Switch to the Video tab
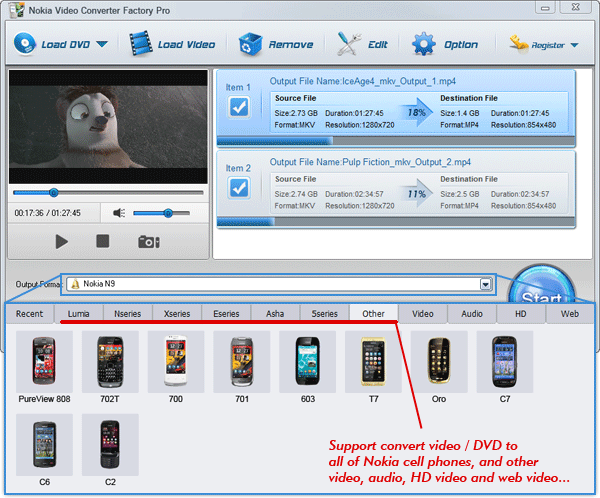 423,314
